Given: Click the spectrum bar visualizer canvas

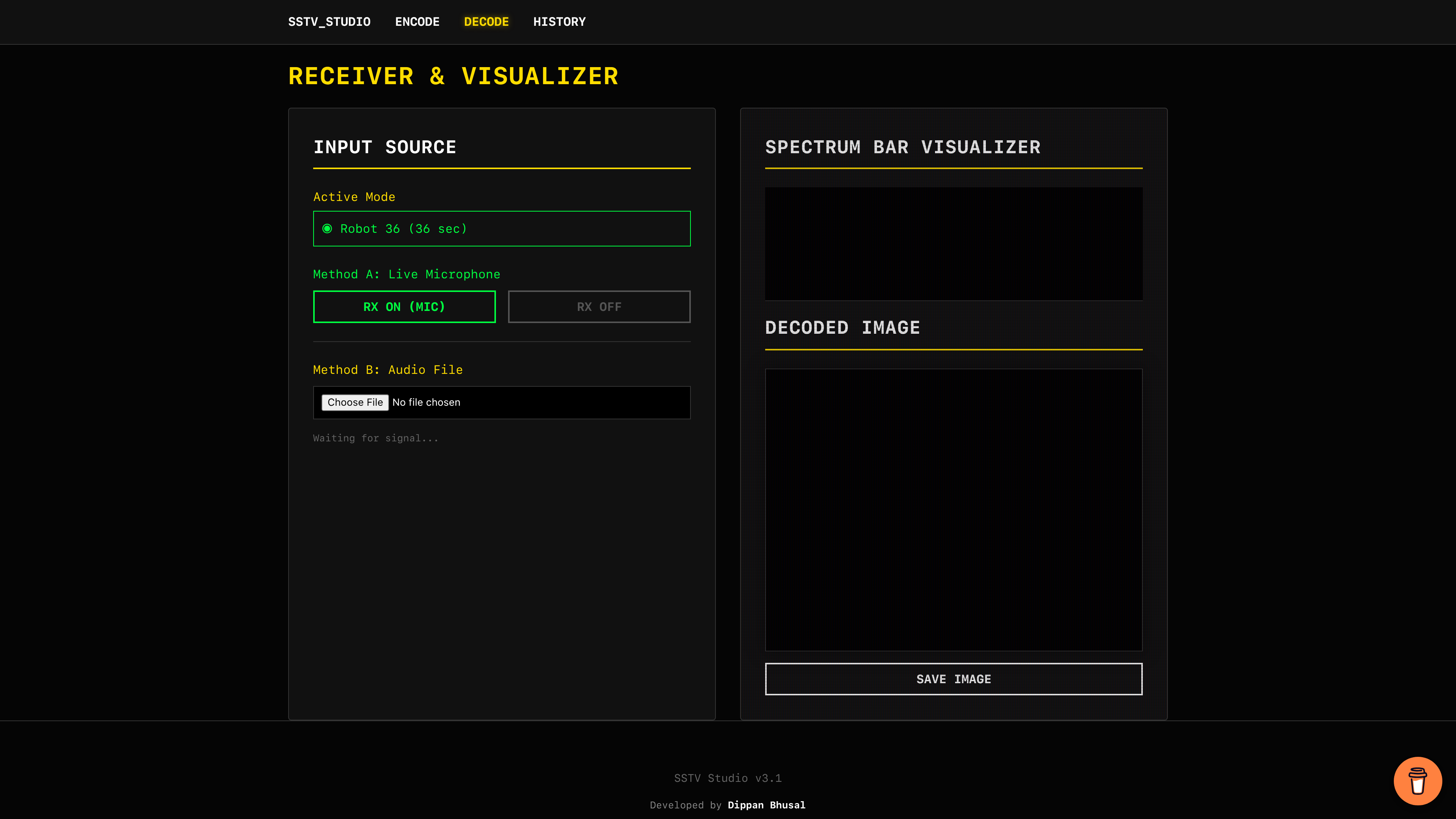Looking at the screenshot, I should pyautogui.click(x=954, y=243).
